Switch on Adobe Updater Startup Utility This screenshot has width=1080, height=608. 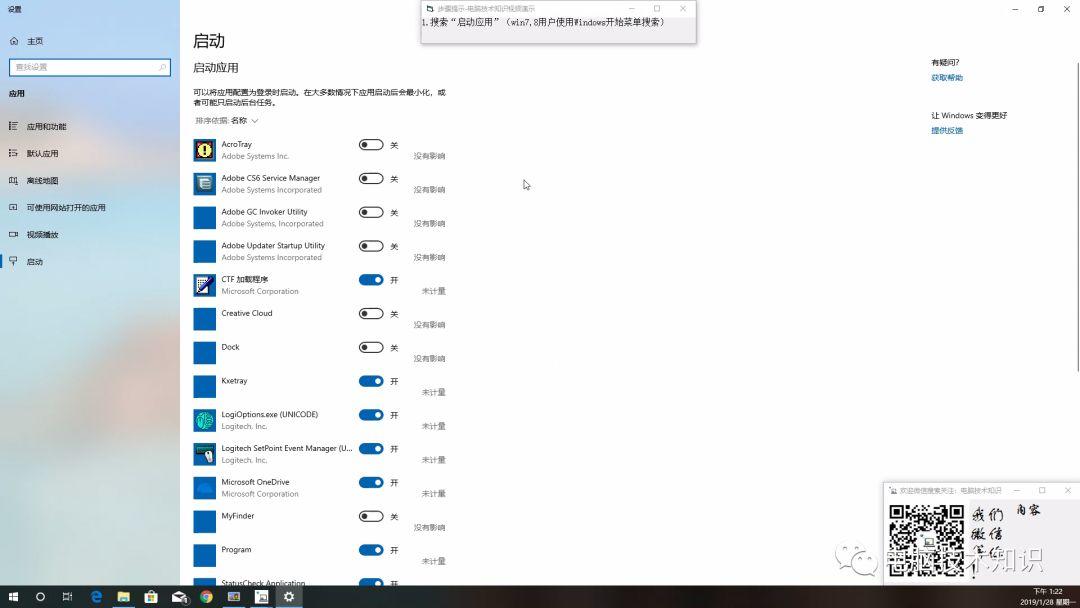click(x=371, y=246)
